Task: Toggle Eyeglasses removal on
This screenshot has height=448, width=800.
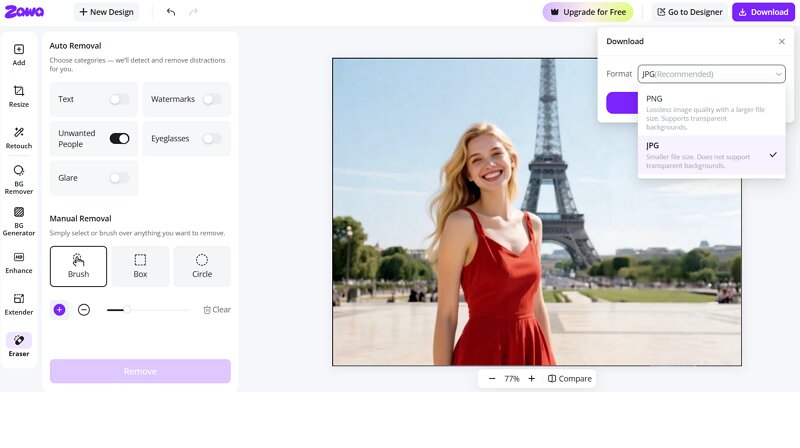Action: coord(212,139)
